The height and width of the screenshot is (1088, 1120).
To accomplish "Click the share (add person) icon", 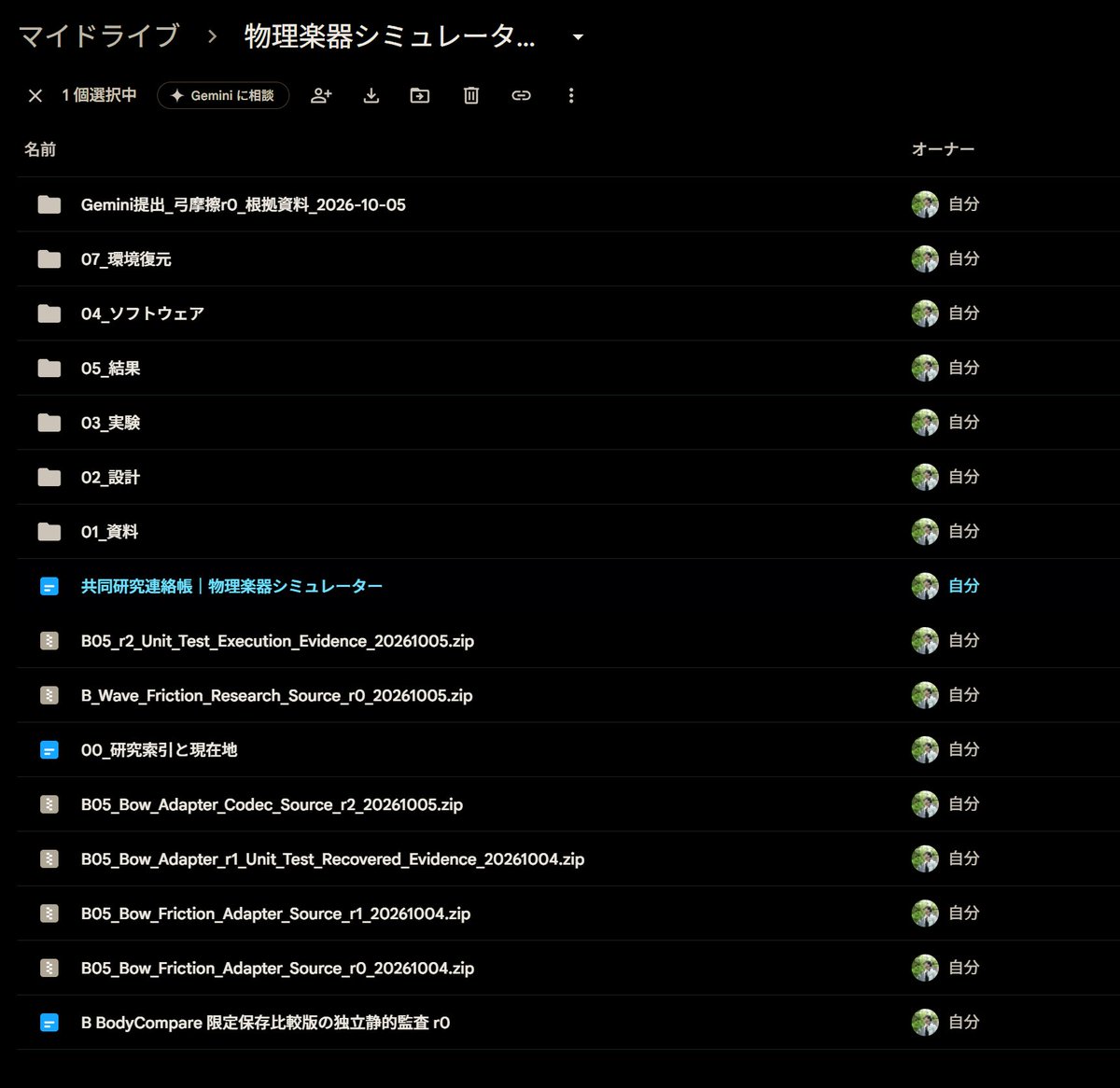I will click(321, 95).
